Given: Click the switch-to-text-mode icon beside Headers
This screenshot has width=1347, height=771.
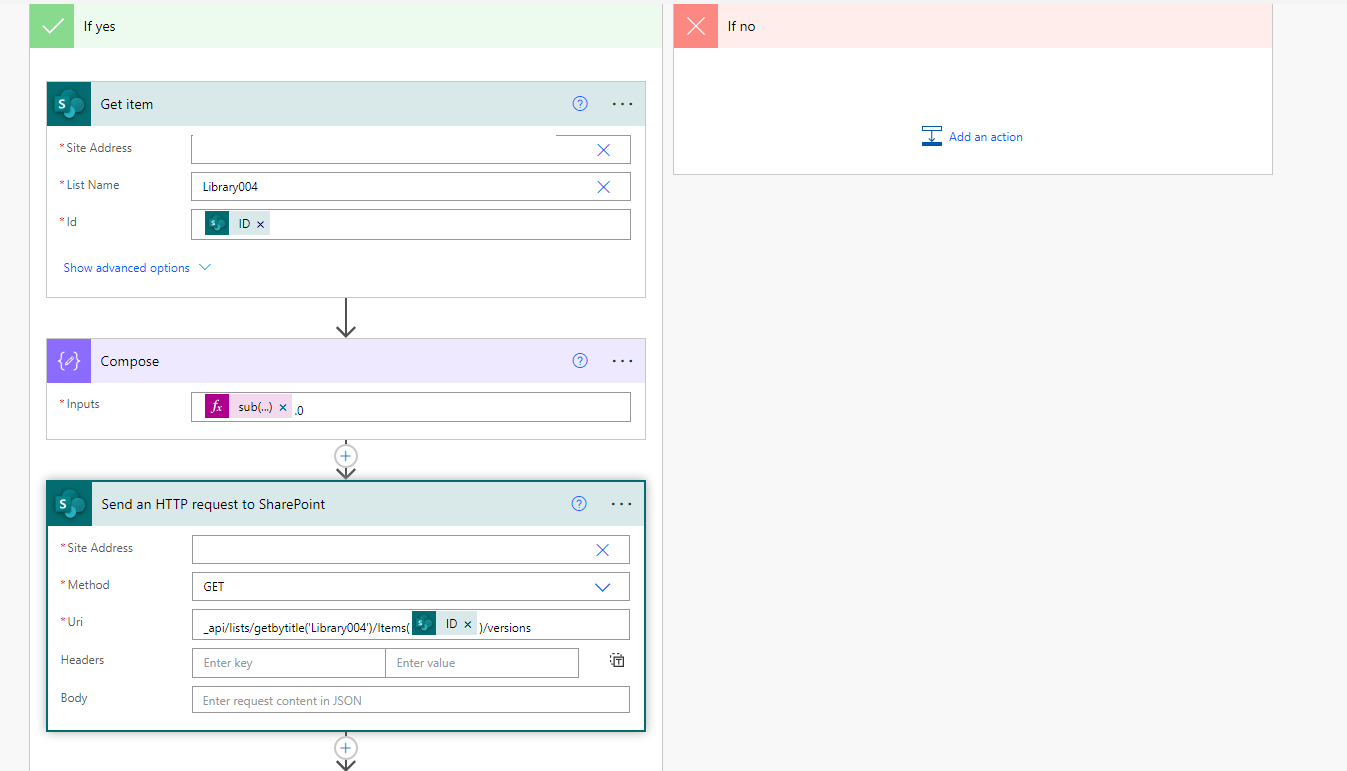Looking at the screenshot, I should pos(618,660).
